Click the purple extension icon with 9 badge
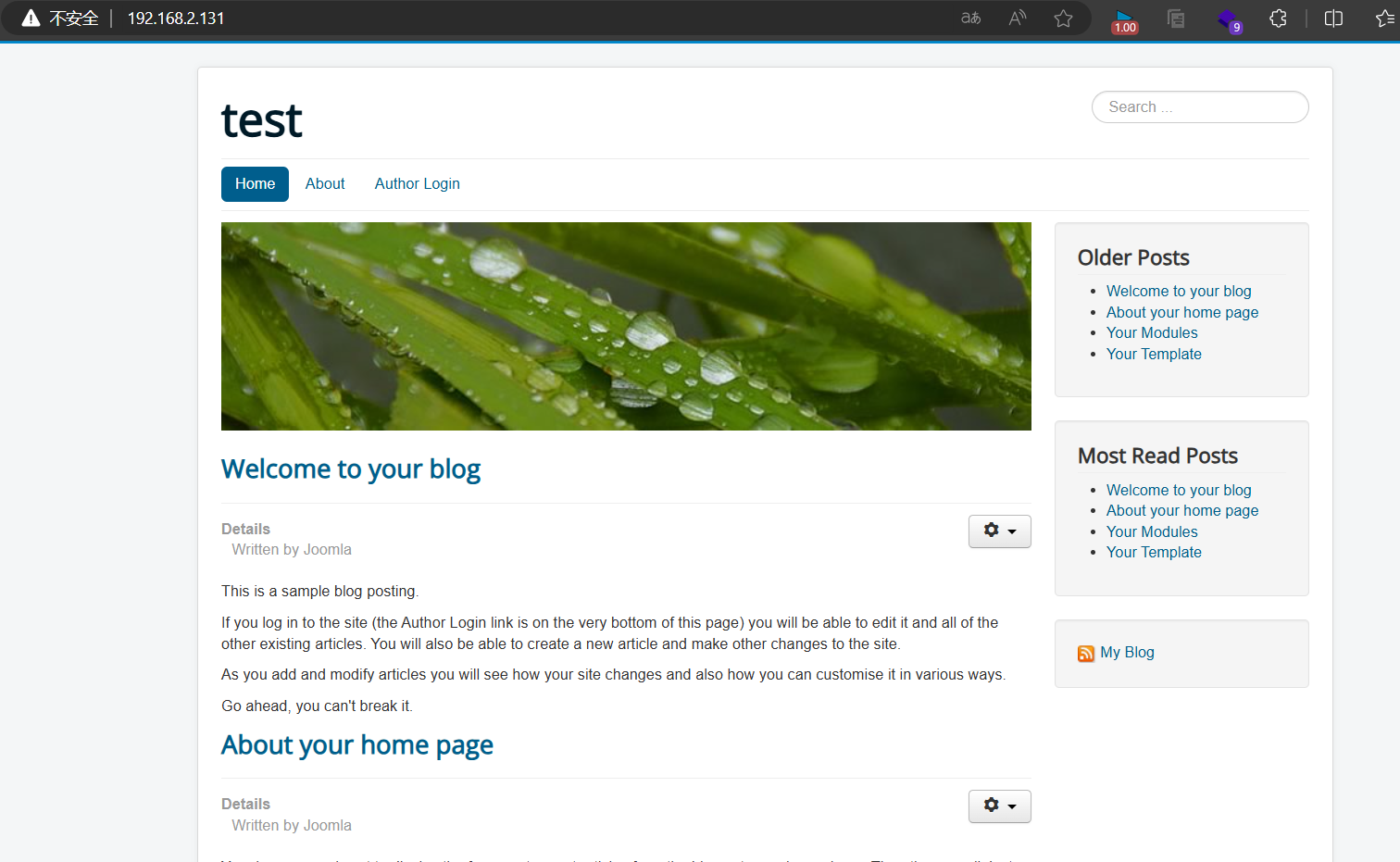Viewport: 1400px width, 862px height. 1229,19
